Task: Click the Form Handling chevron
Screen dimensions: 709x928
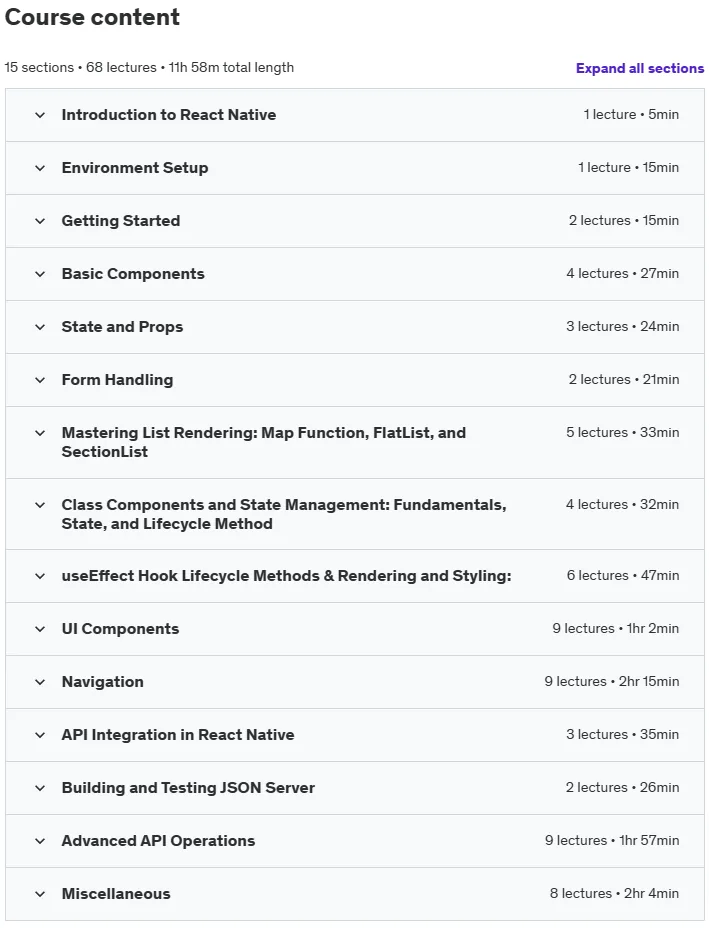Action: tap(40, 380)
